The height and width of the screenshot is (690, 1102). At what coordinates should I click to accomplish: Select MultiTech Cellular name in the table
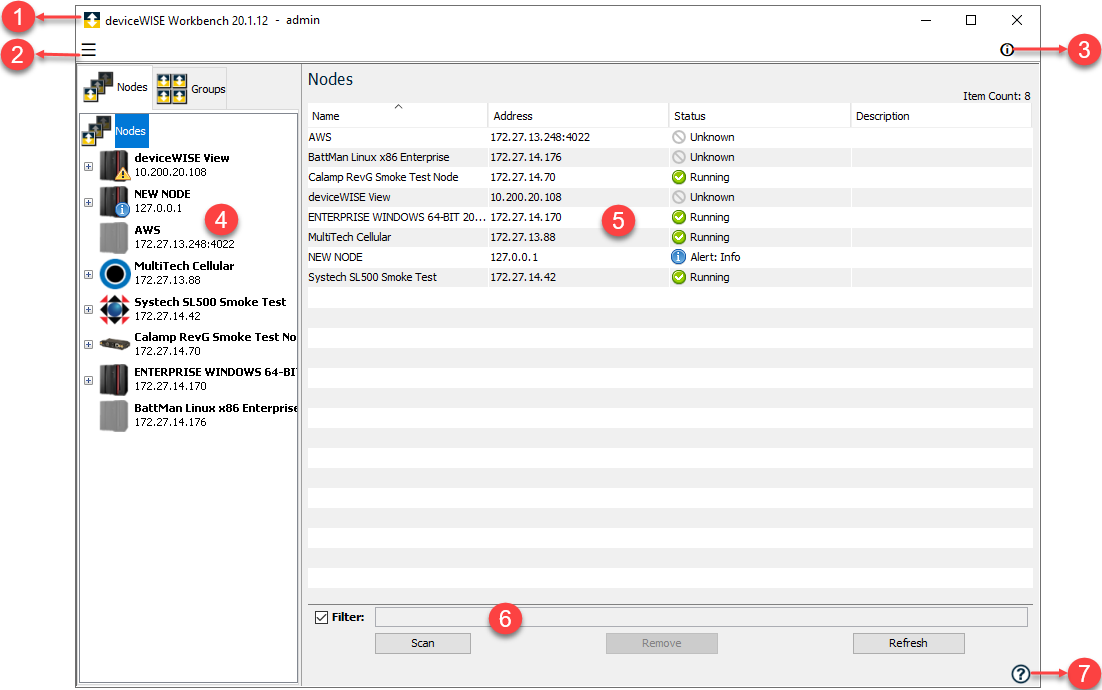(350, 237)
